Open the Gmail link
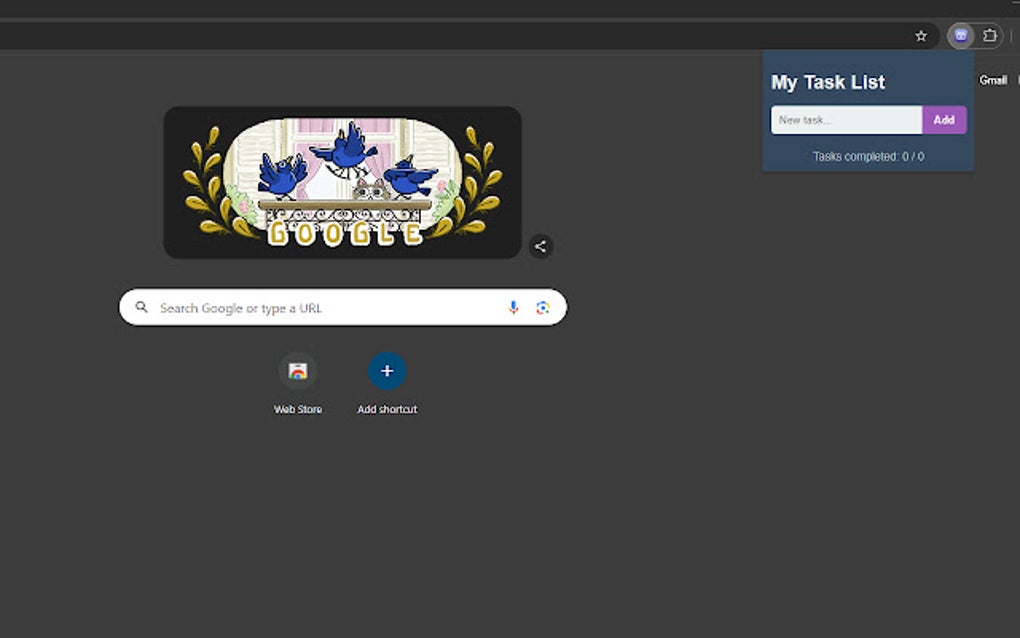The height and width of the screenshot is (638, 1020). [x=993, y=79]
